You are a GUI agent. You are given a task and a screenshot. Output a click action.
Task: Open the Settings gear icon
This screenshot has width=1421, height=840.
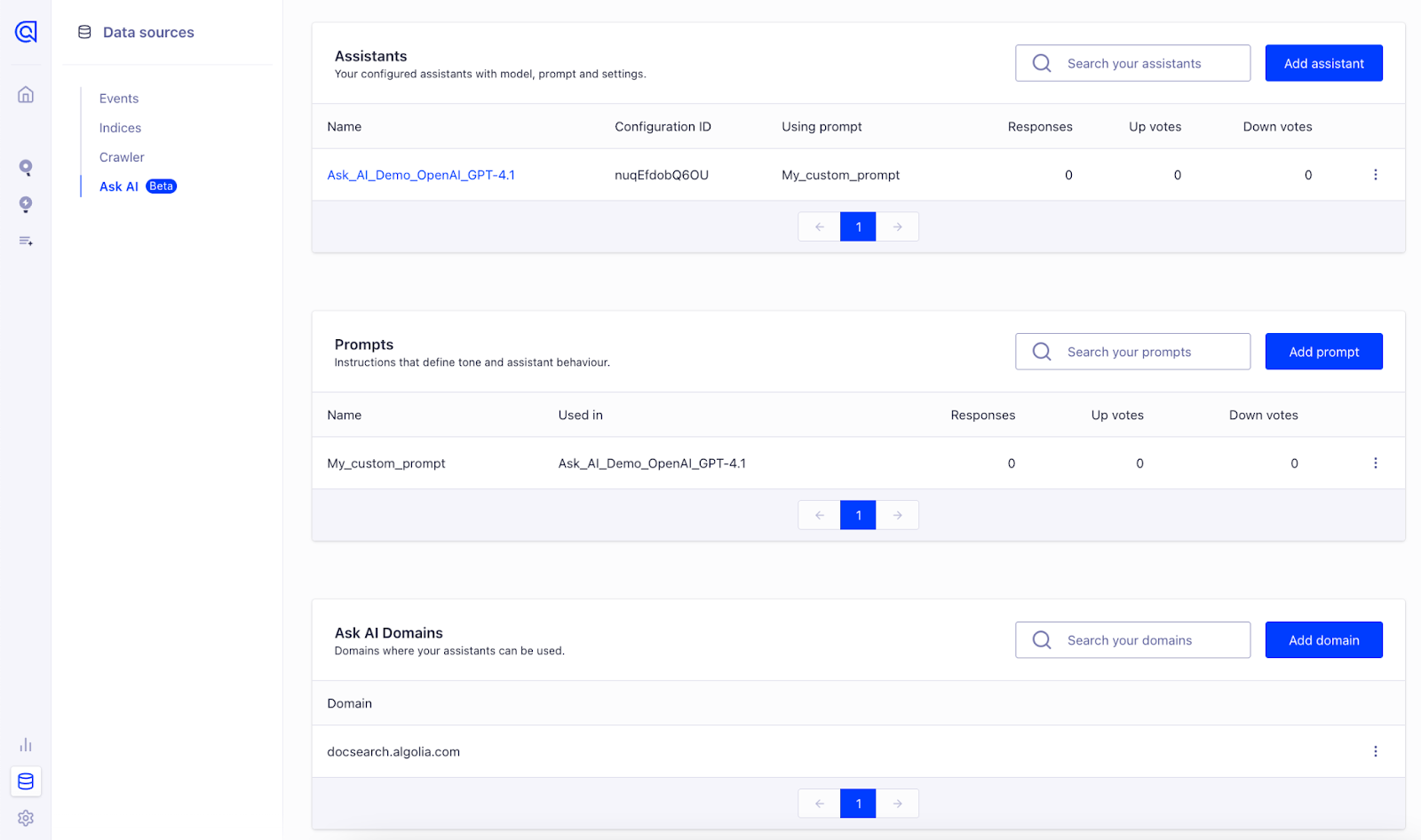tap(26, 818)
